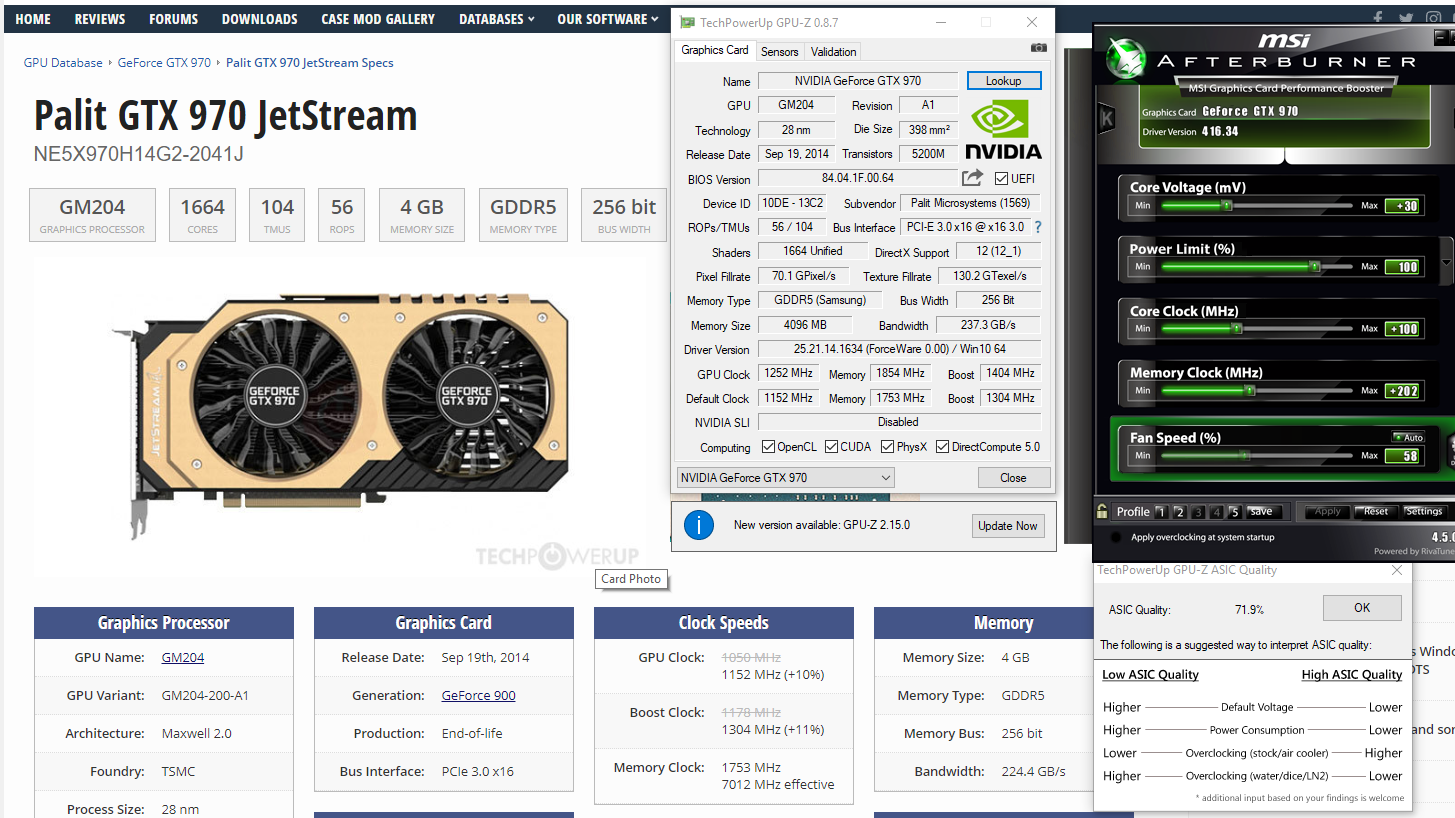Open the GeForce 900 generation link
Screen dimensions: 1455x818
point(479,696)
